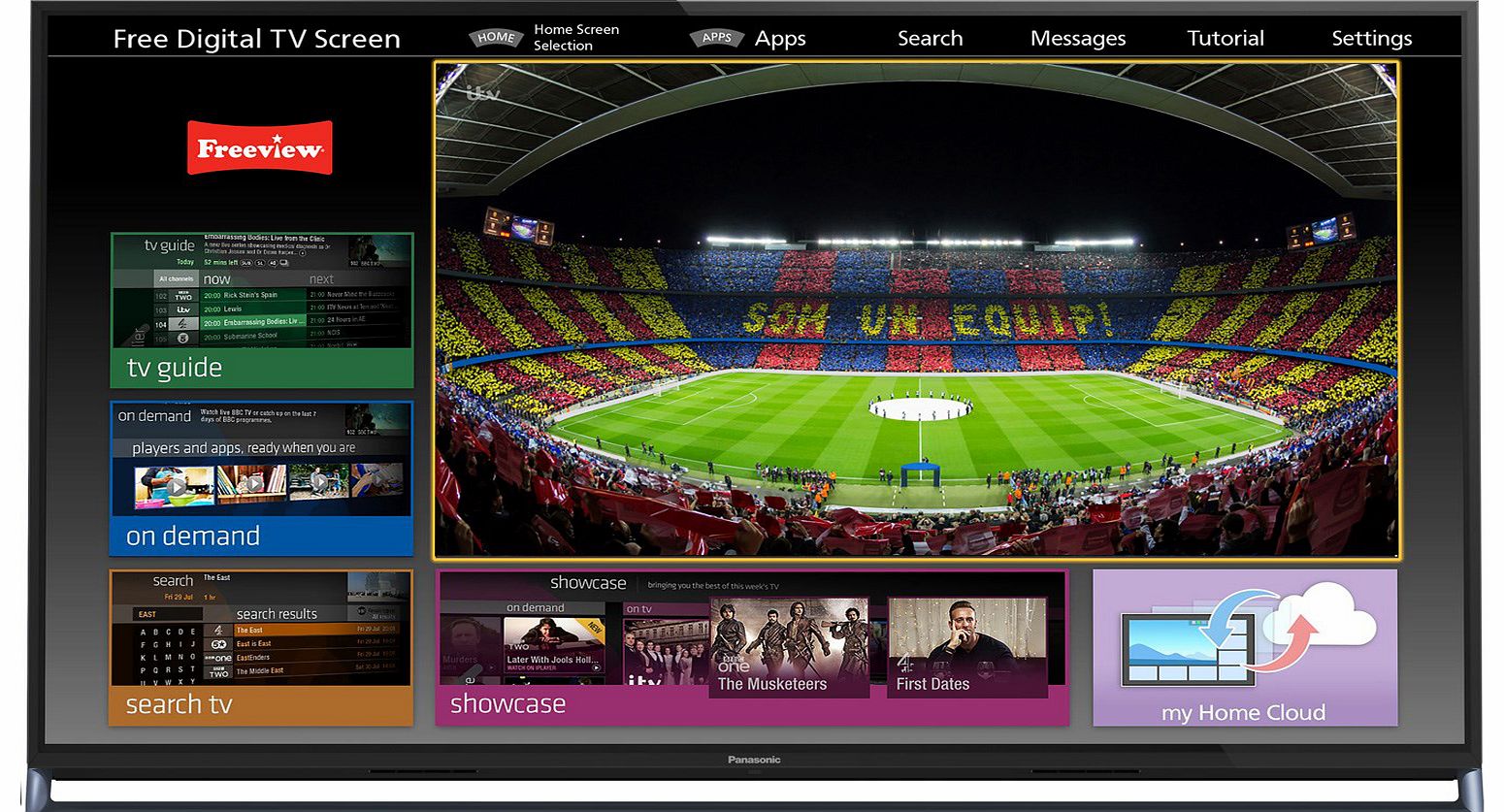The image size is (1504, 812).
Task: Click the Freeview logo
Action: pos(259,147)
